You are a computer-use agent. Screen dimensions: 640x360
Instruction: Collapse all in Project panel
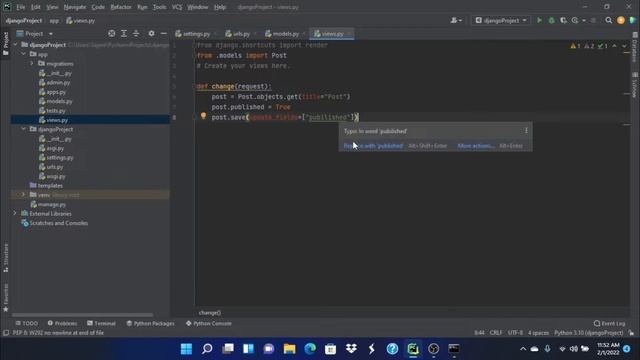pos(136,33)
